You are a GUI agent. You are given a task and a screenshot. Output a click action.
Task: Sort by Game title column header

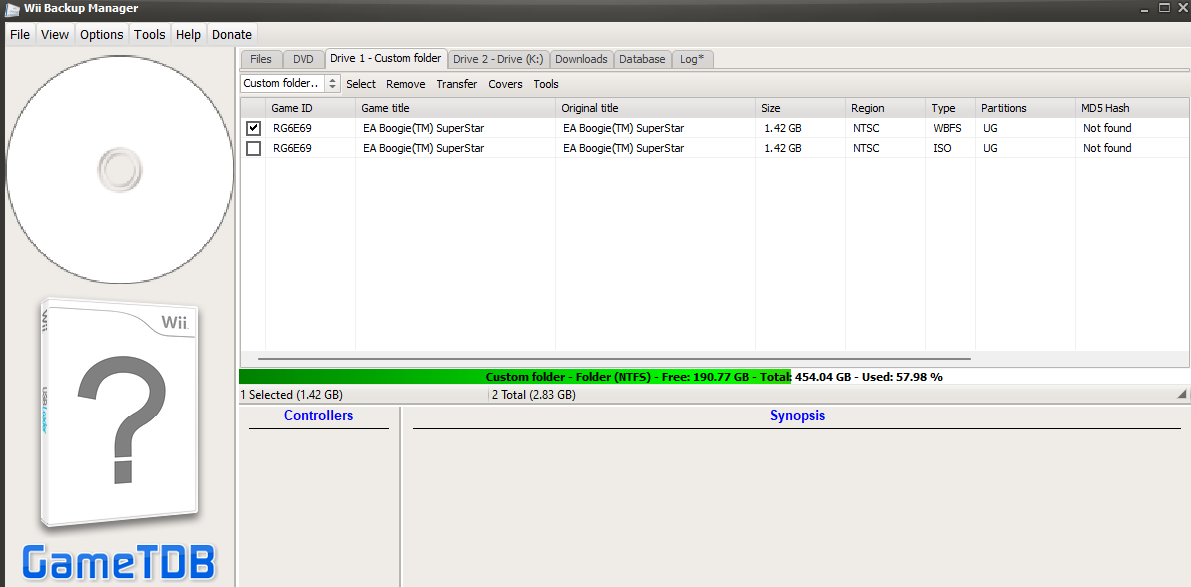455,108
